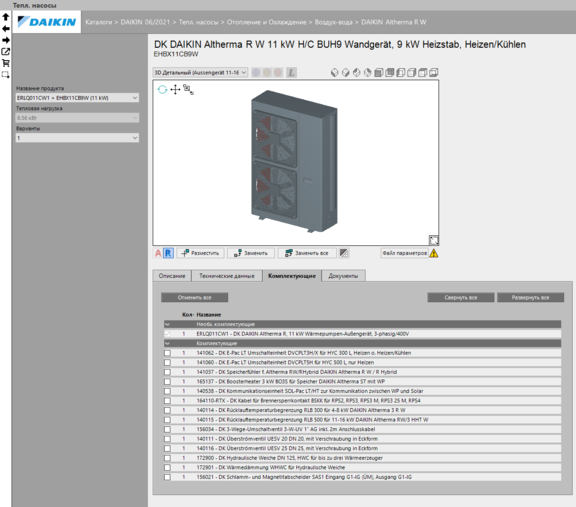Check the 140114 Rücklauftemperaturbegrenzung RLB 300 checkbox
The height and width of the screenshot is (507, 576).
point(168,410)
